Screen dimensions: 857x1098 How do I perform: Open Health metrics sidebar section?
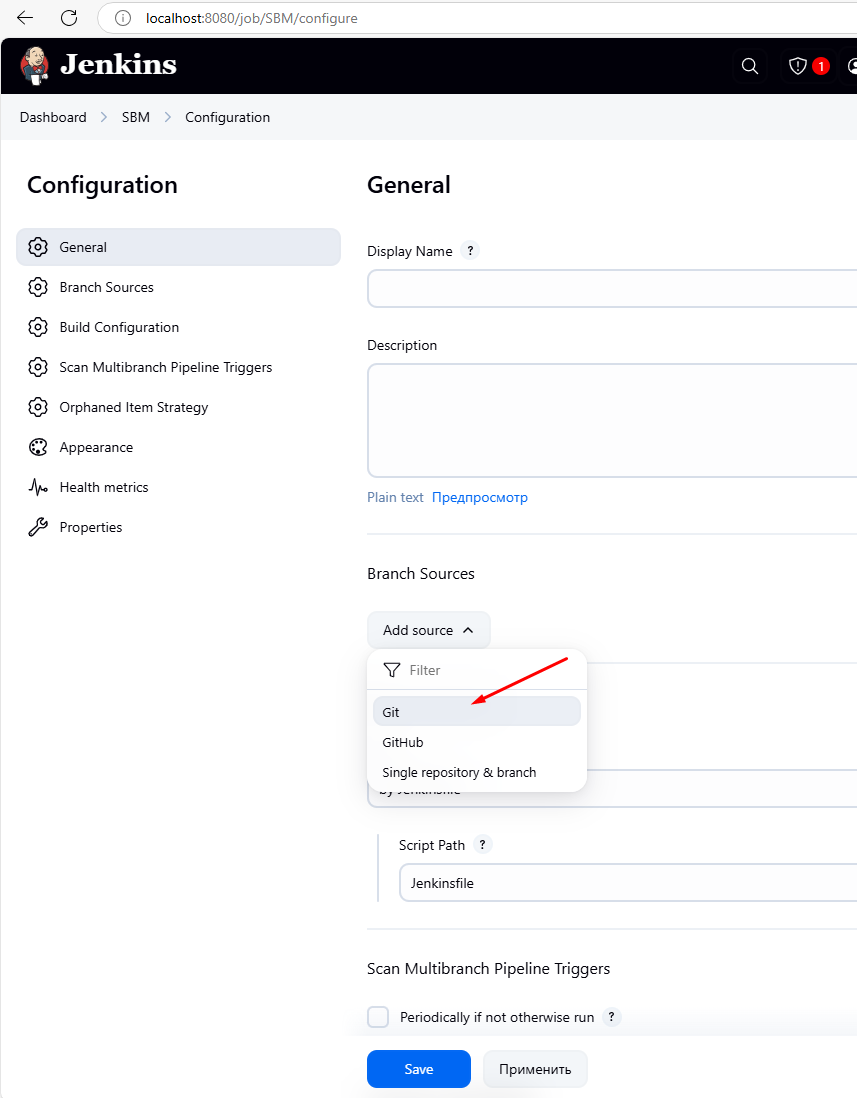tap(103, 487)
